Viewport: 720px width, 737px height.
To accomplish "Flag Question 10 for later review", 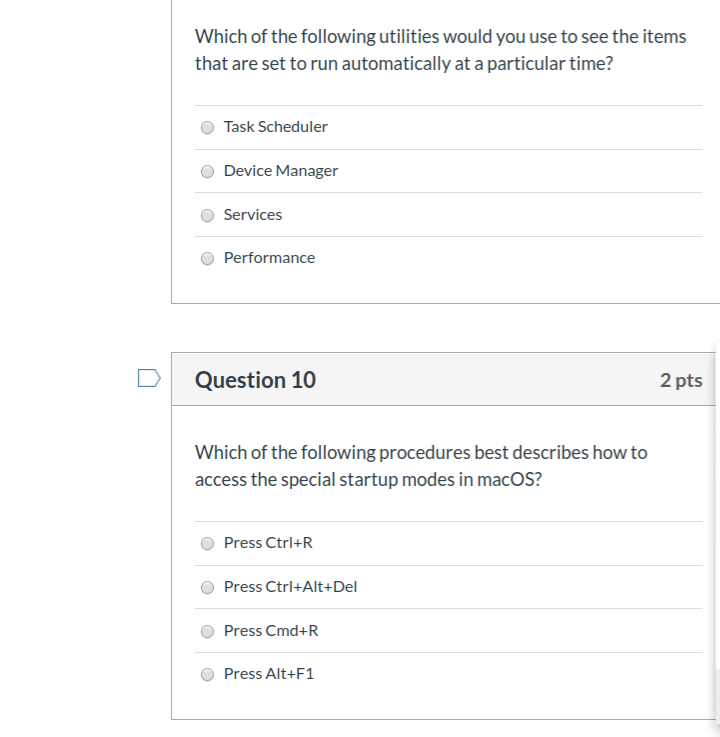I will [x=149, y=378].
